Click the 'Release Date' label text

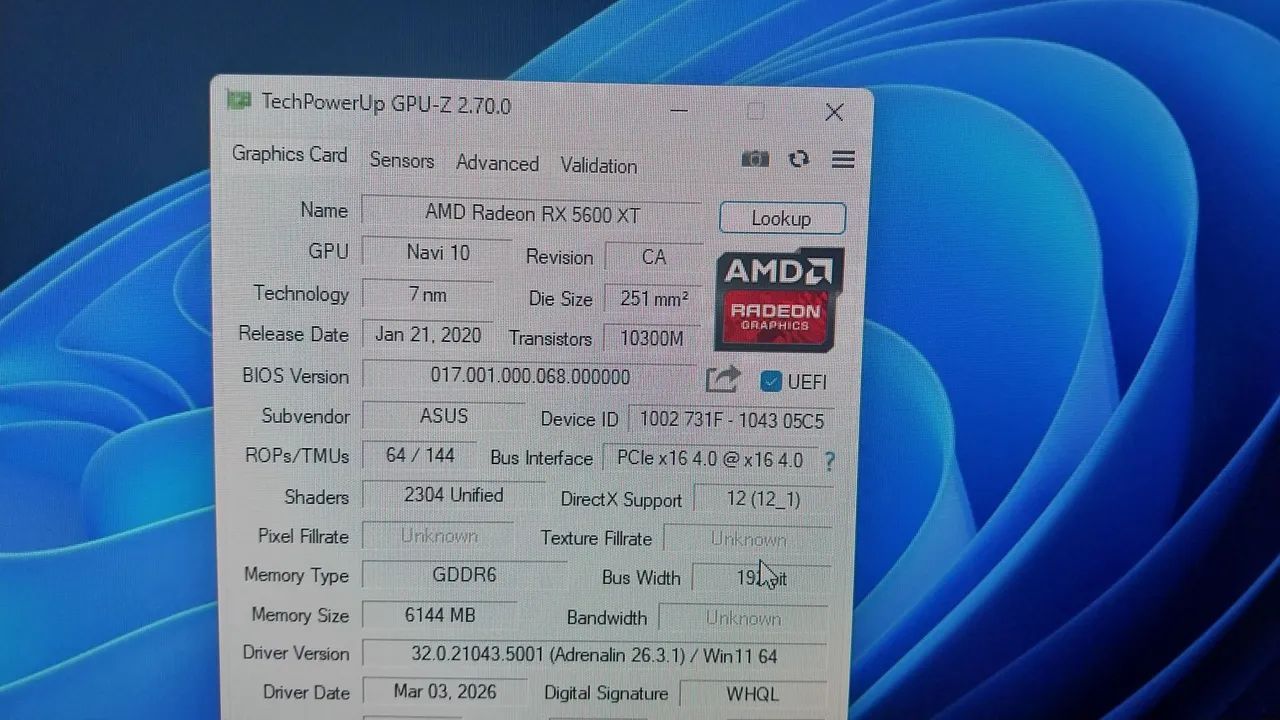(x=293, y=334)
